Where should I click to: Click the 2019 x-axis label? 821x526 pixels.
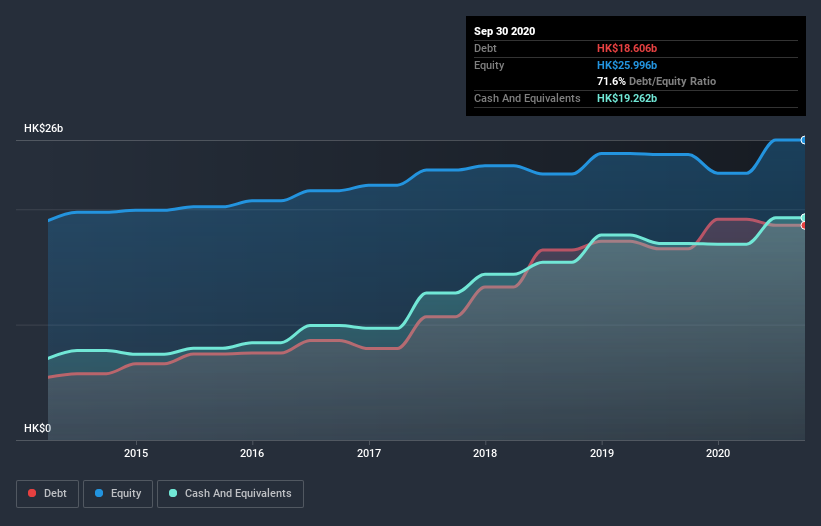pos(602,453)
